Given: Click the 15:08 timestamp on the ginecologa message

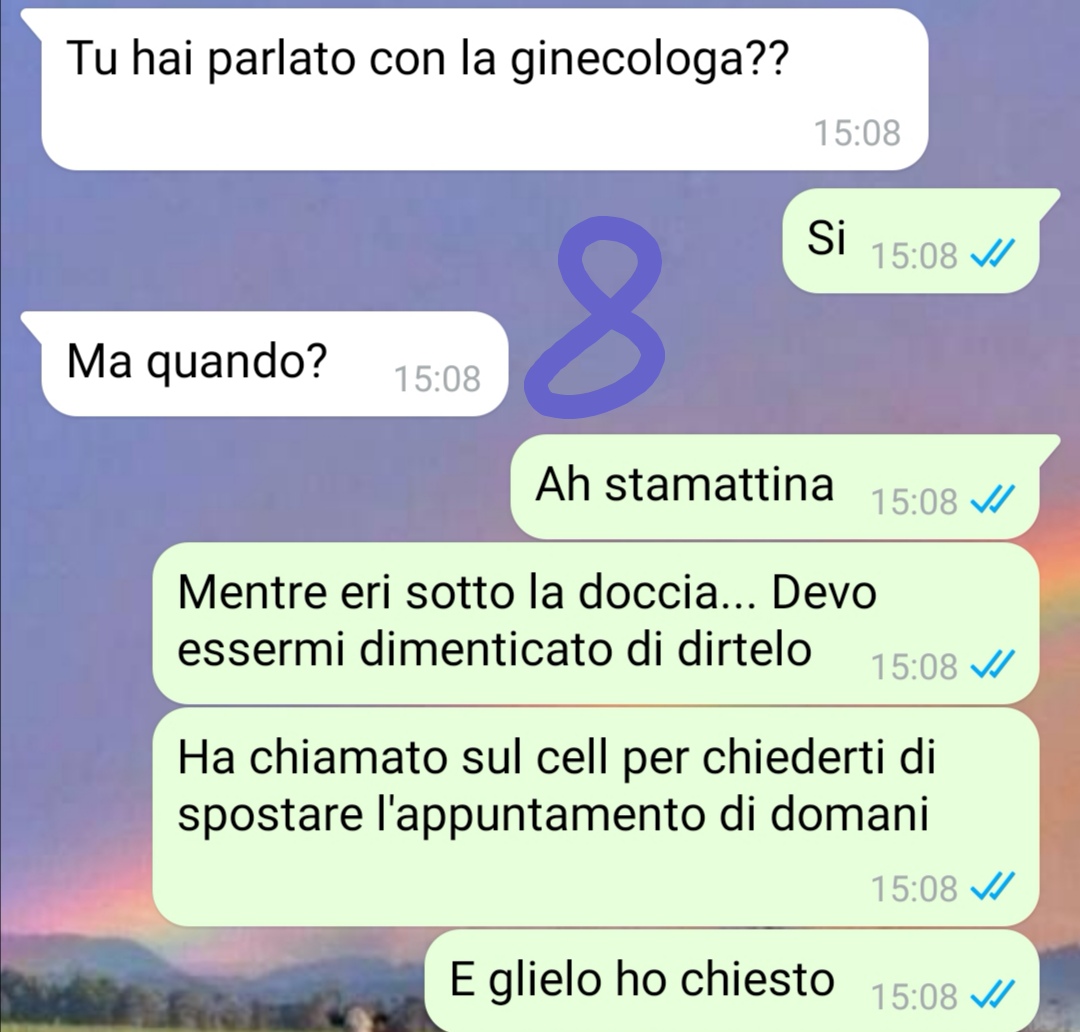Looking at the screenshot, I should (858, 133).
